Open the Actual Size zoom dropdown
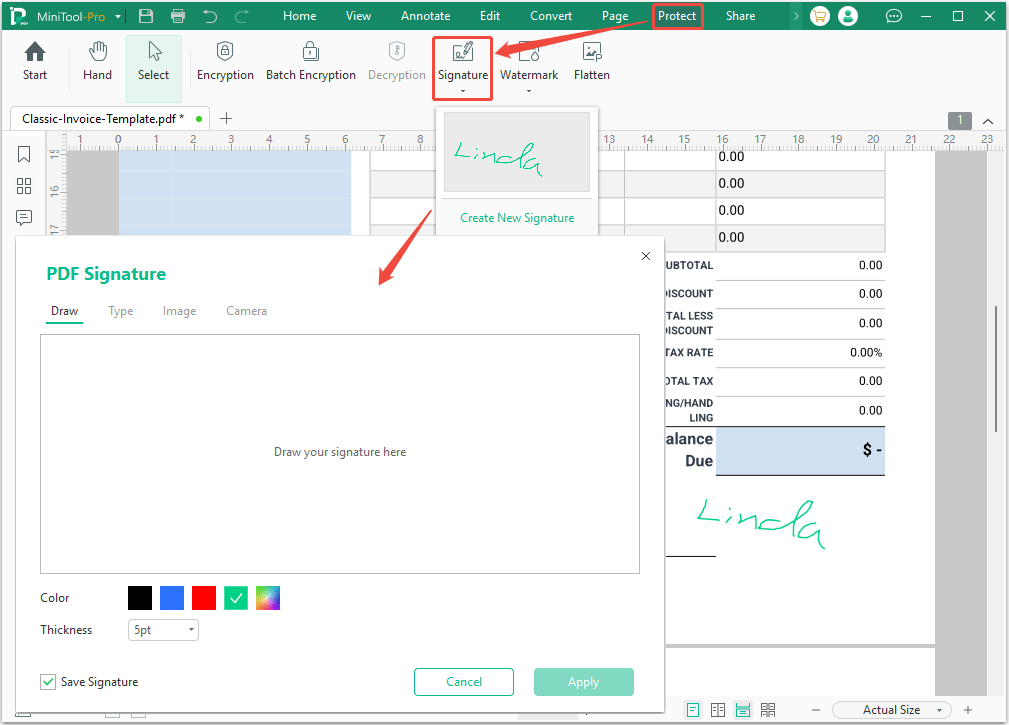Viewport: 1009px width, 725px height. tap(890, 709)
